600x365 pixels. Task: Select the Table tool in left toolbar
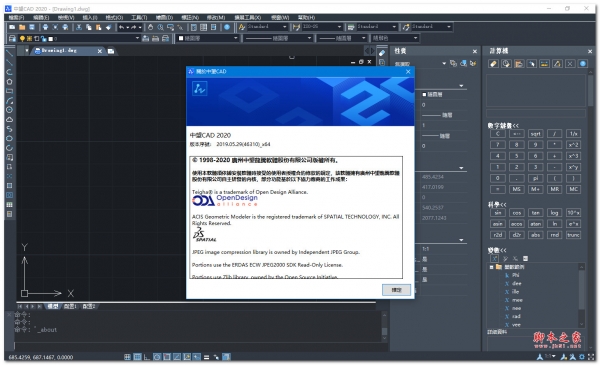click(x=10, y=205)
